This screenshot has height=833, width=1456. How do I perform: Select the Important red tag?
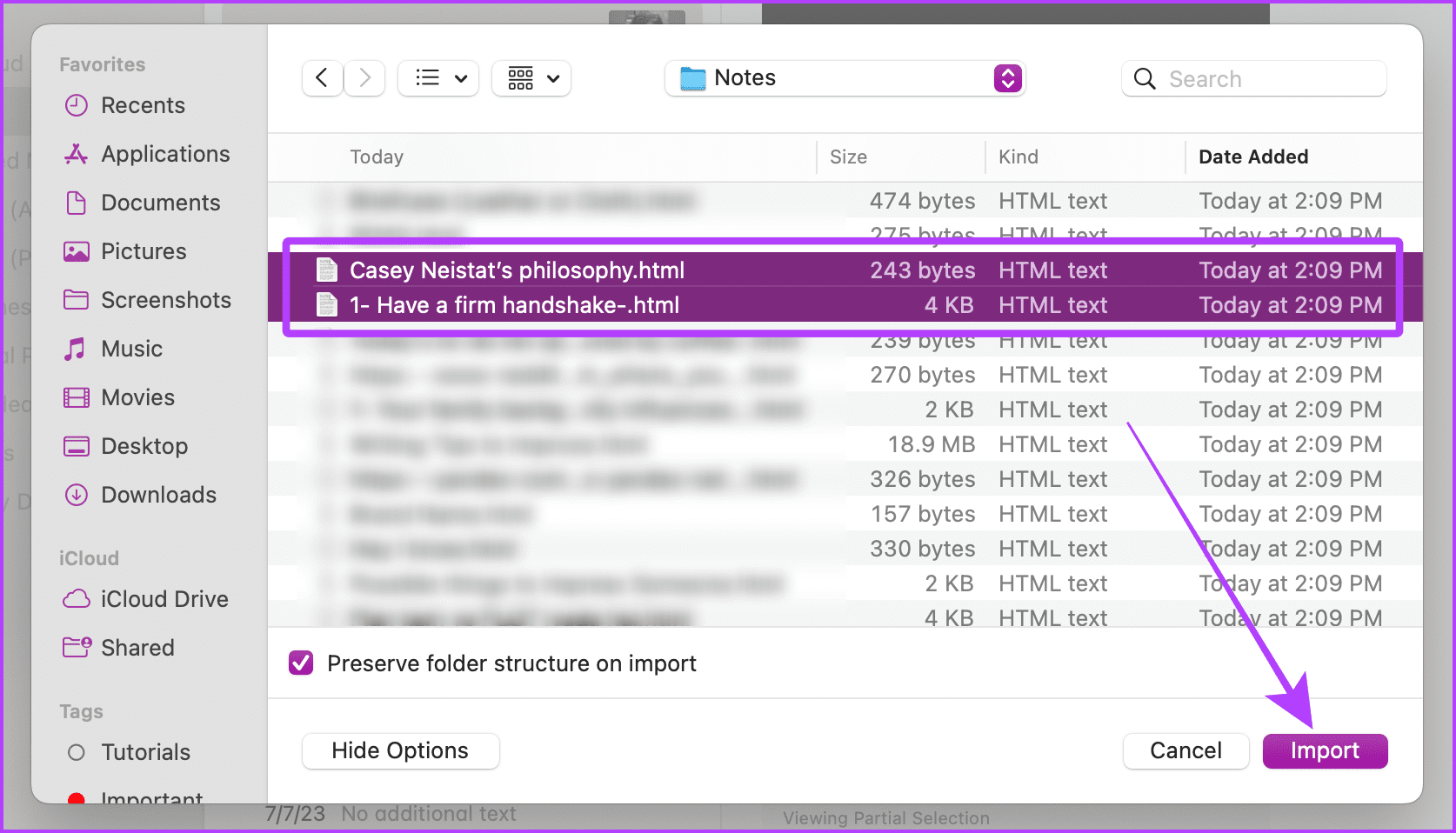78,797
